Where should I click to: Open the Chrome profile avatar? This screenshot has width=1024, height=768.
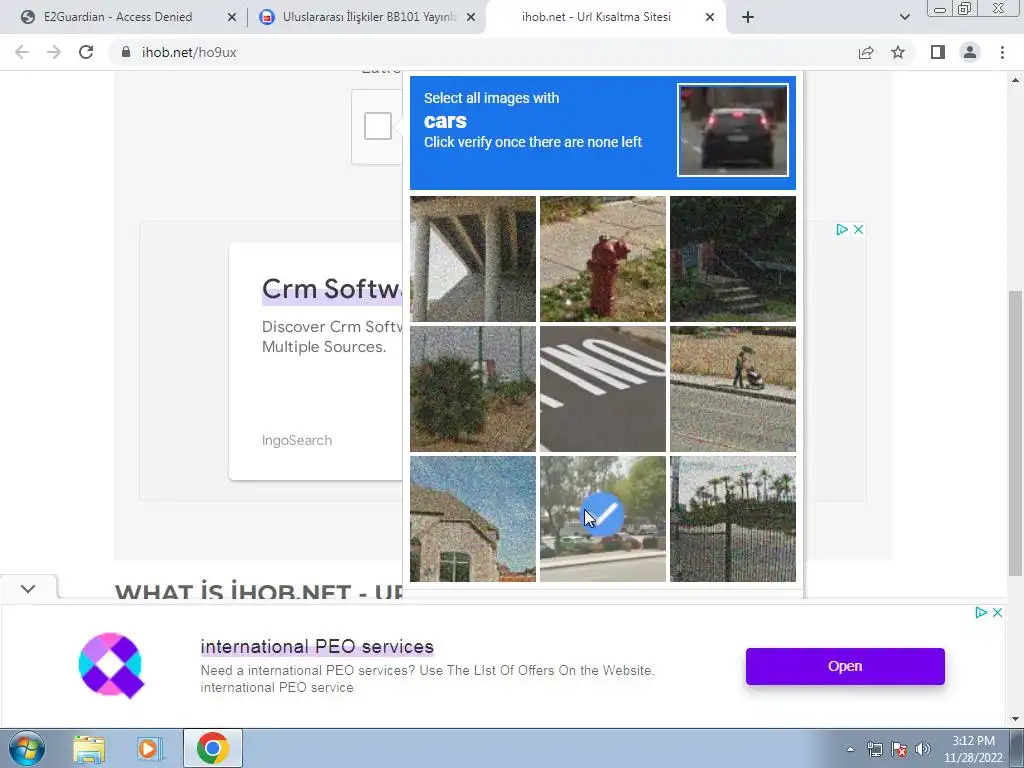pyautogui.click(x=970, y=52)
